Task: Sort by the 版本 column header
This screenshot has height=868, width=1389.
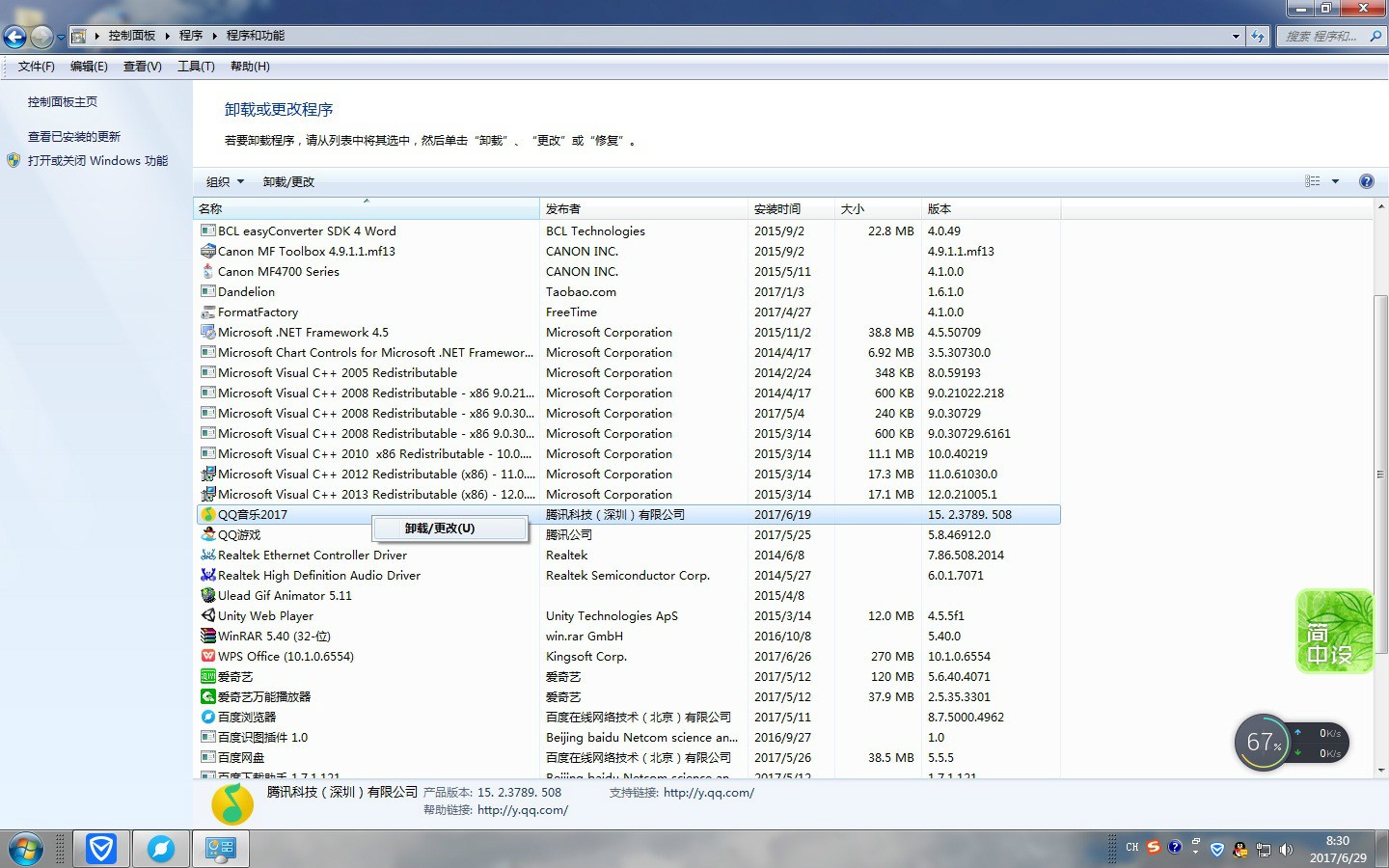Action: (991, 208)
